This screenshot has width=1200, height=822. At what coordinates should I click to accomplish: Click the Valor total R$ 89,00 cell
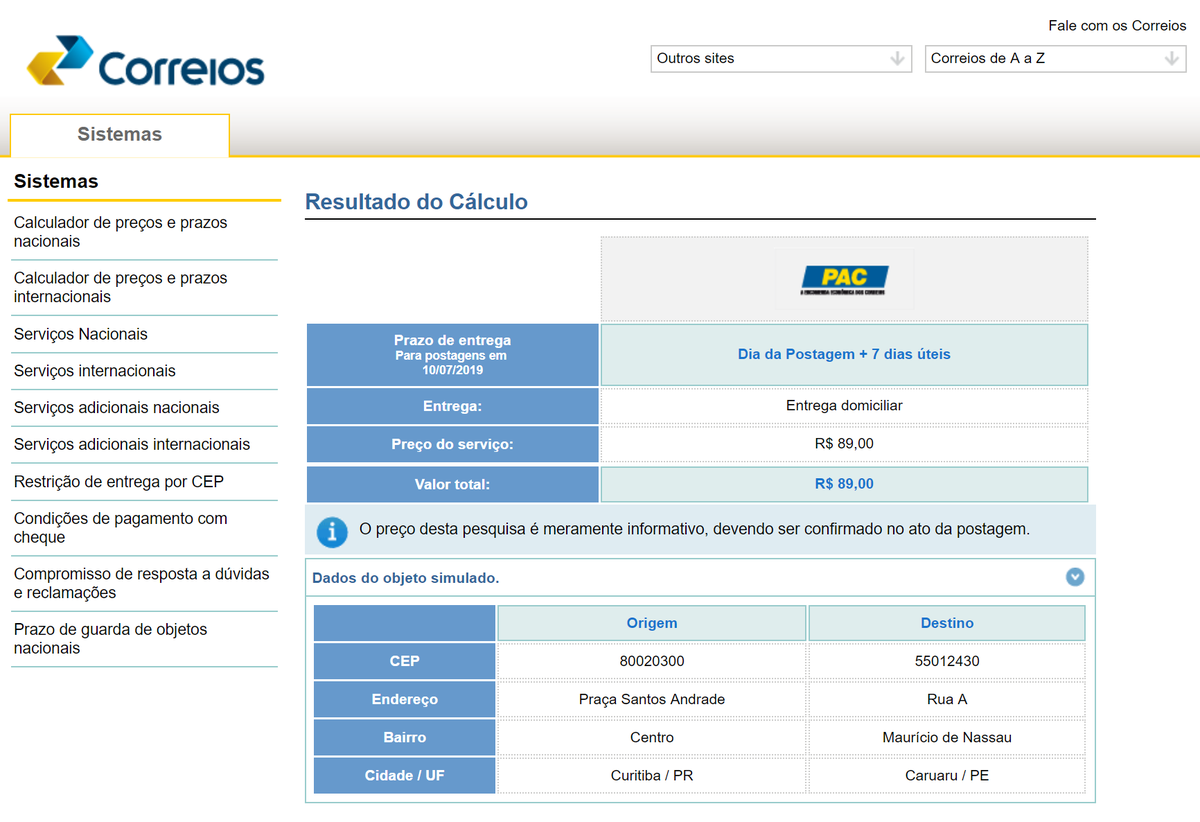pyautogui.click(x=845, y=483)
